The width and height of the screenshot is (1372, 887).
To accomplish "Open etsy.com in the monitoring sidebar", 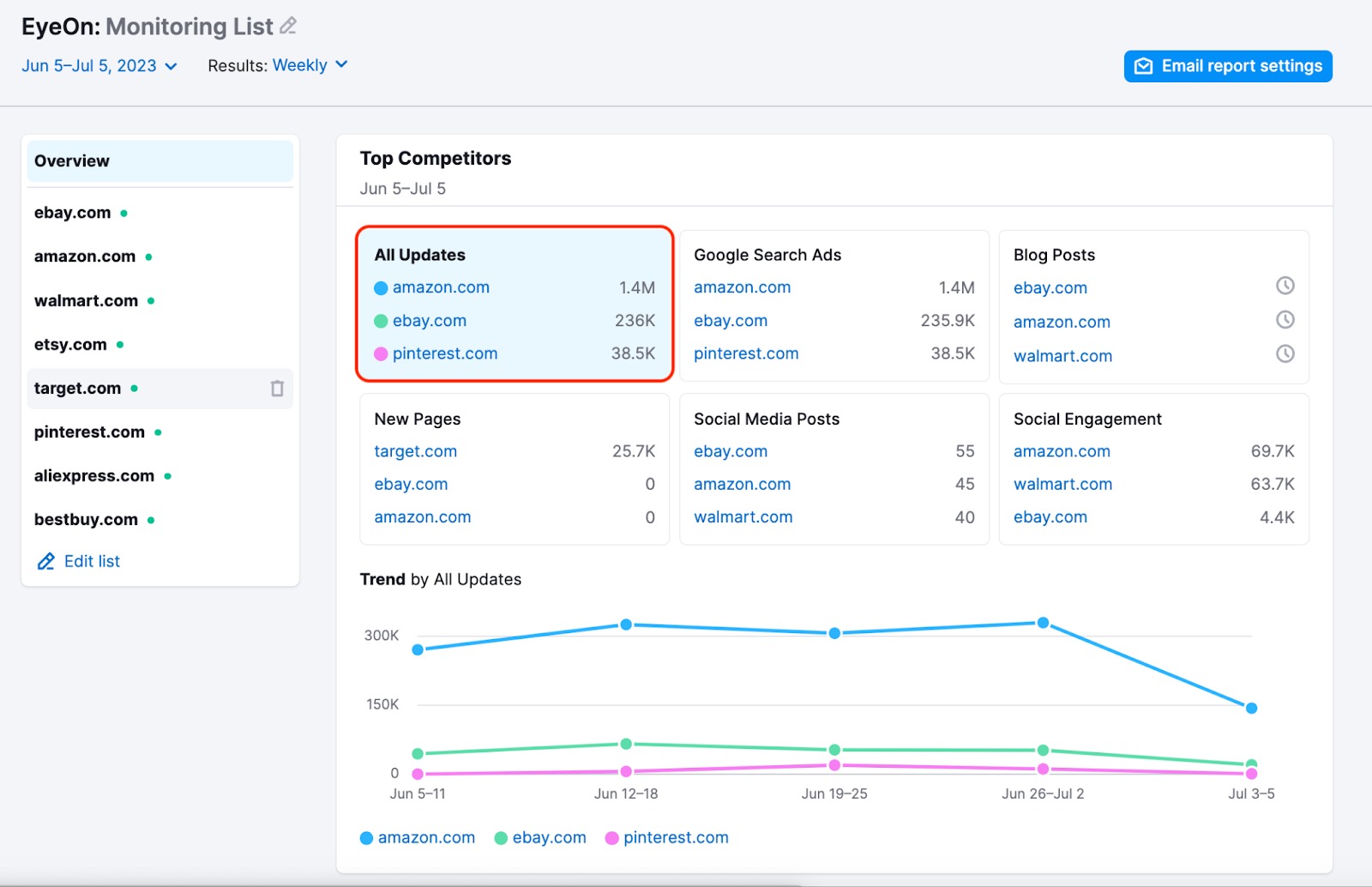I will pos(70,345).
